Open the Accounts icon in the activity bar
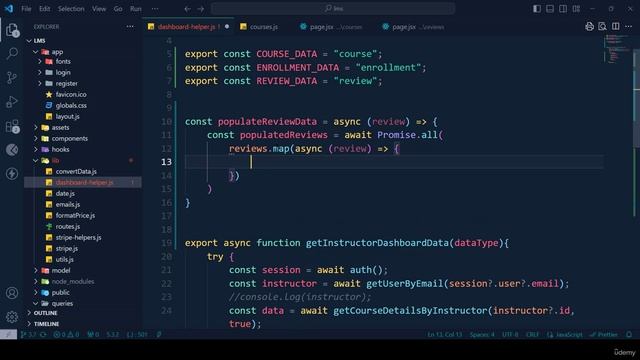 pos(12,293)
